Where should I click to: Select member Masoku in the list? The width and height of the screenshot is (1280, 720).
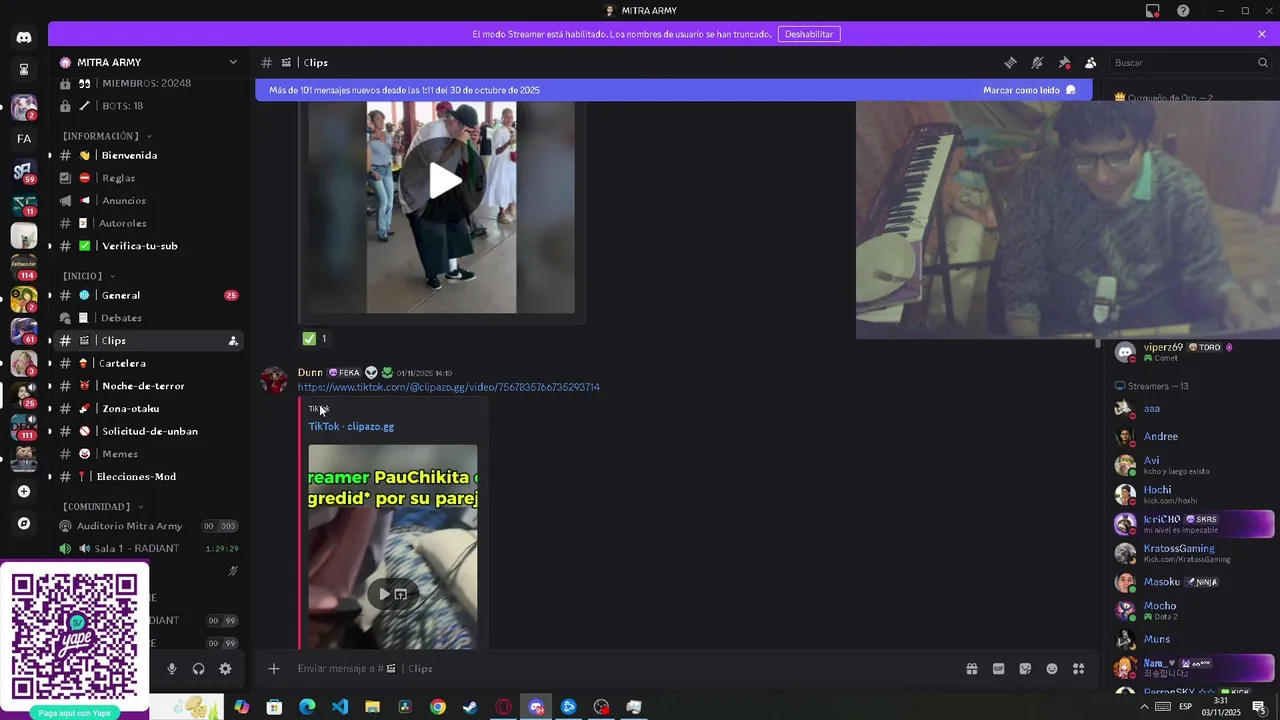coord(1194,582)
